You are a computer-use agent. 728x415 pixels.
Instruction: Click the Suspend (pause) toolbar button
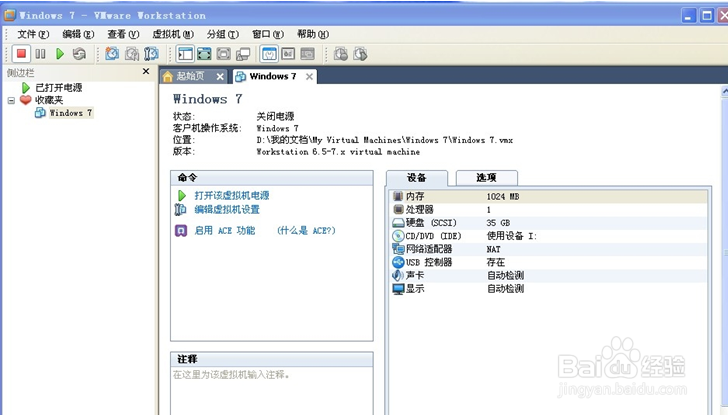click(x=40, y=54)
